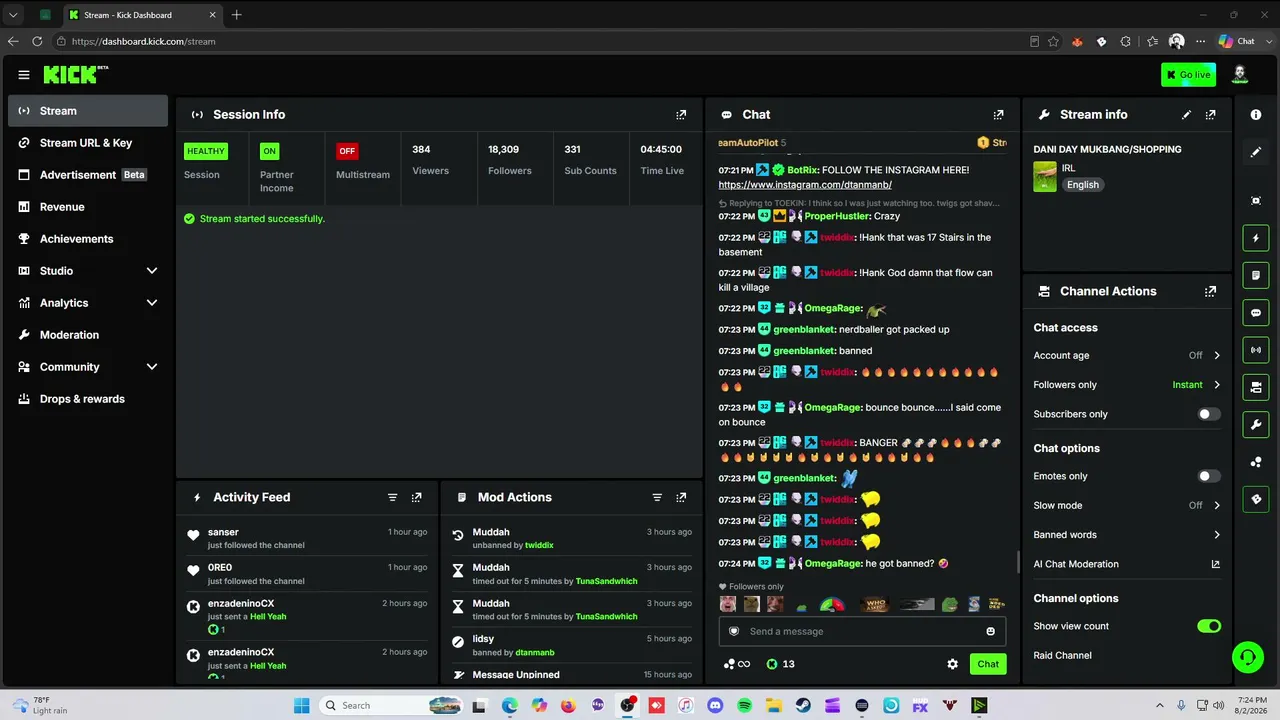Open the Moderation page
Viewport: 1280px width, 720px height.
pos(88,335)
